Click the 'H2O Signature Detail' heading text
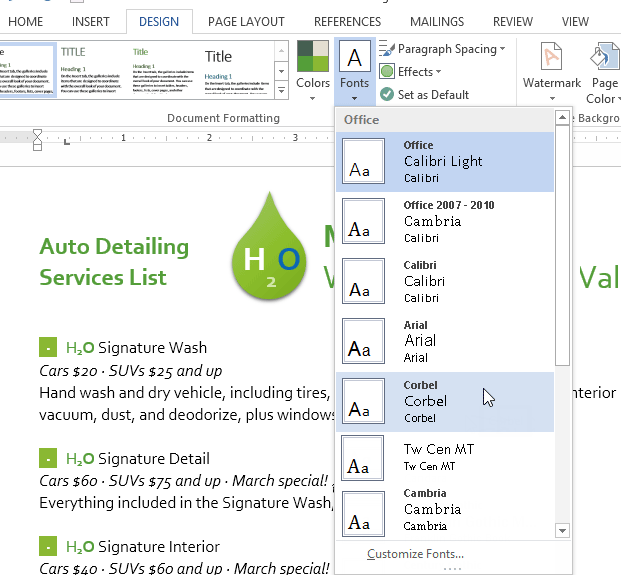This screenshot has height=575, width=621. (x=137, y=459)
